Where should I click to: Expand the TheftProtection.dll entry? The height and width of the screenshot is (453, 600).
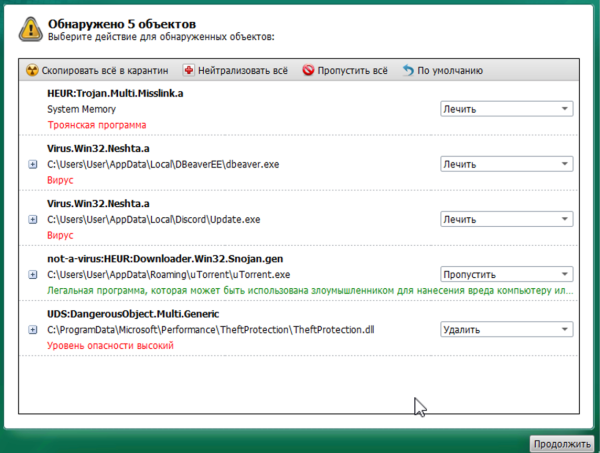[x=33, y=330]
